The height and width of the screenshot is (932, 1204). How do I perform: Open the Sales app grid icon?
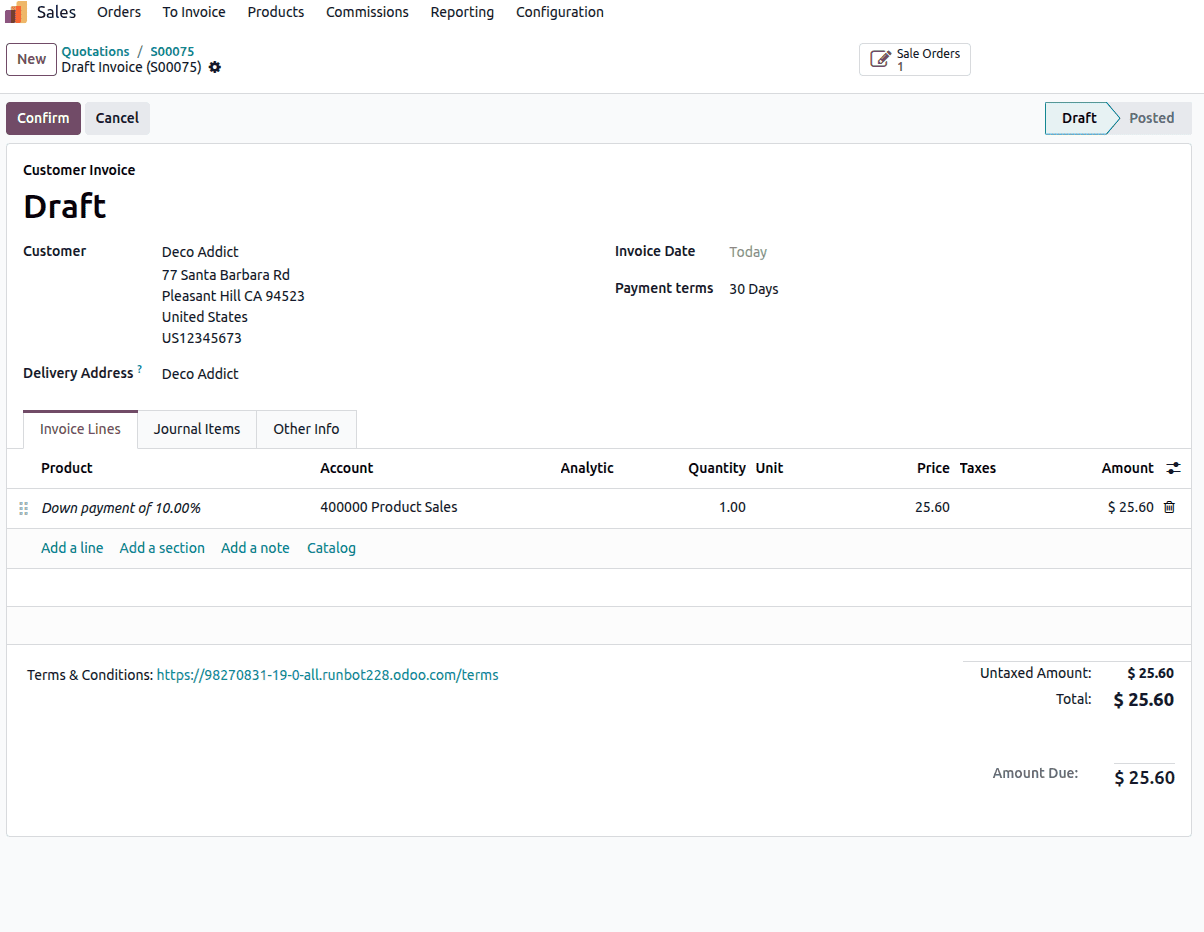(x=16, y=12)
